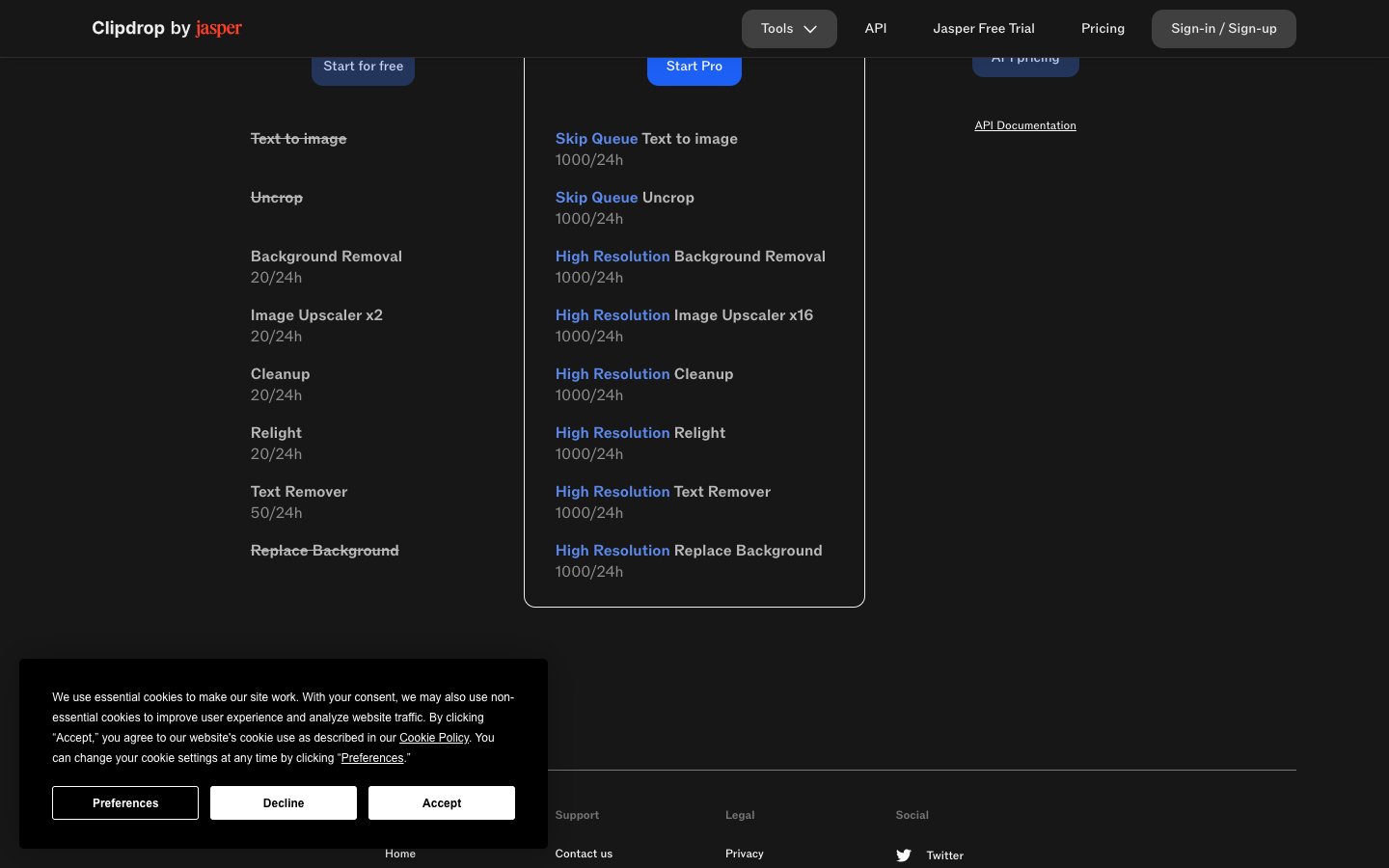Accept cookies in the consent banner

(442, 802)
